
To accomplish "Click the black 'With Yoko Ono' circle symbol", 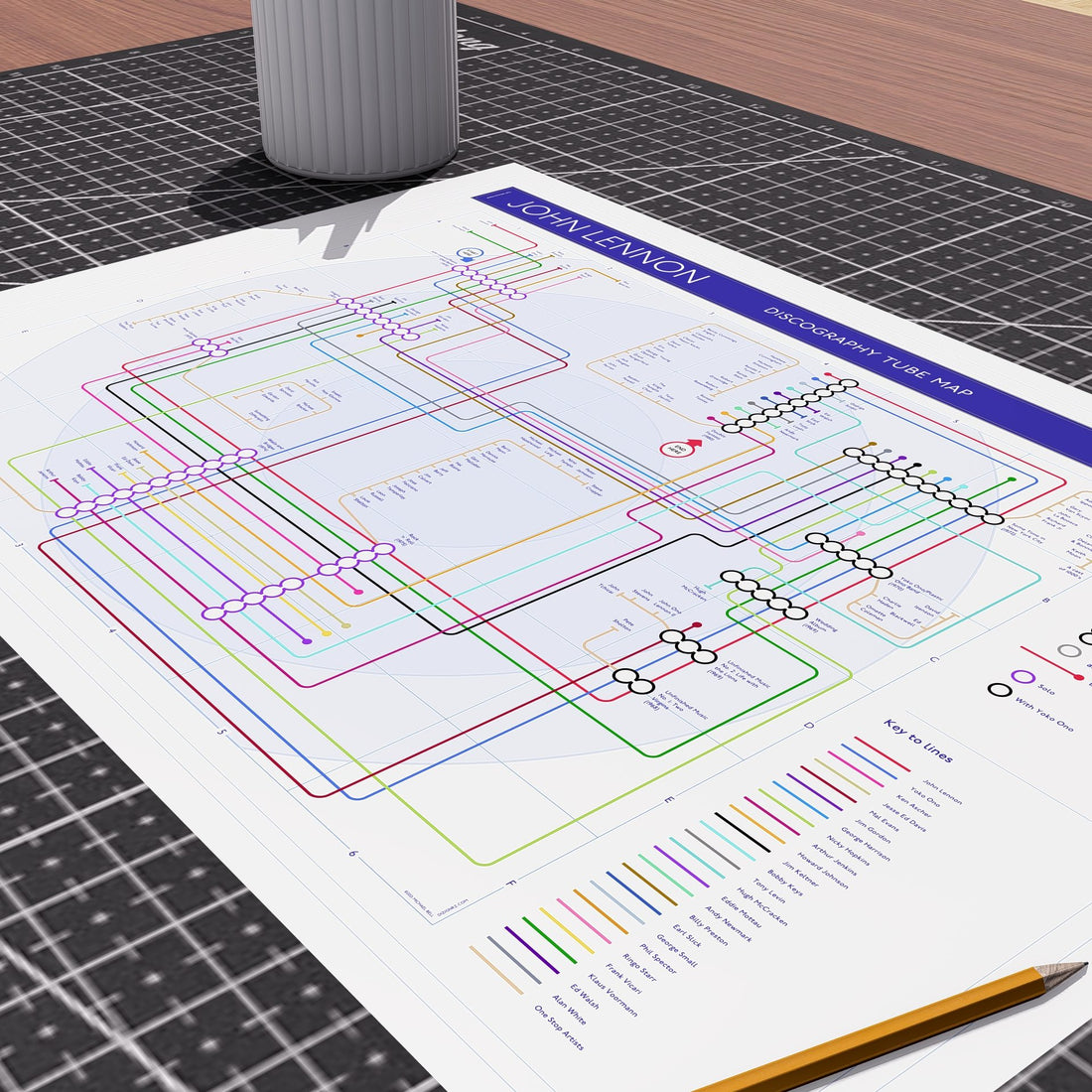I will pos(1000,690).
